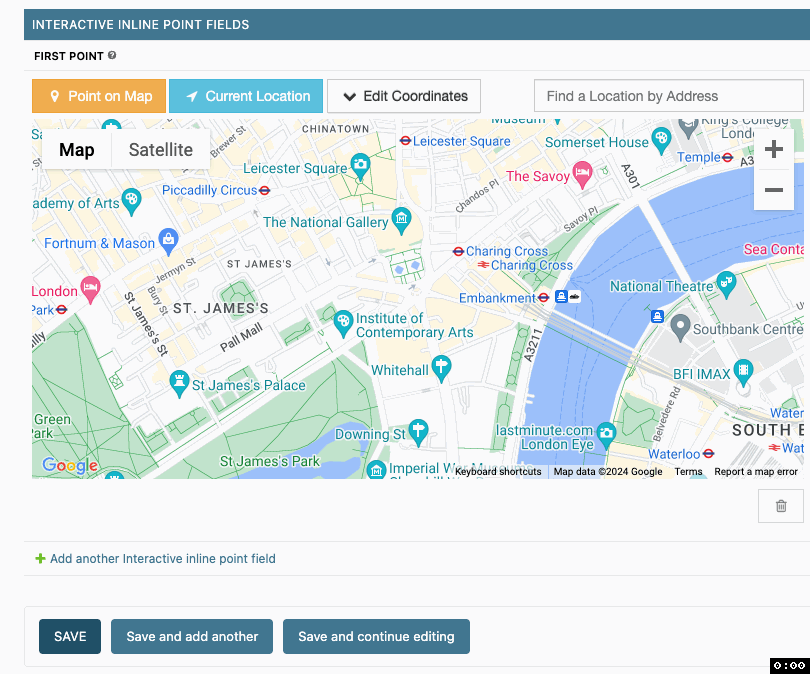Click the Pall Mall street label
The height and width of the screenshot is (674, 810).
241,337
